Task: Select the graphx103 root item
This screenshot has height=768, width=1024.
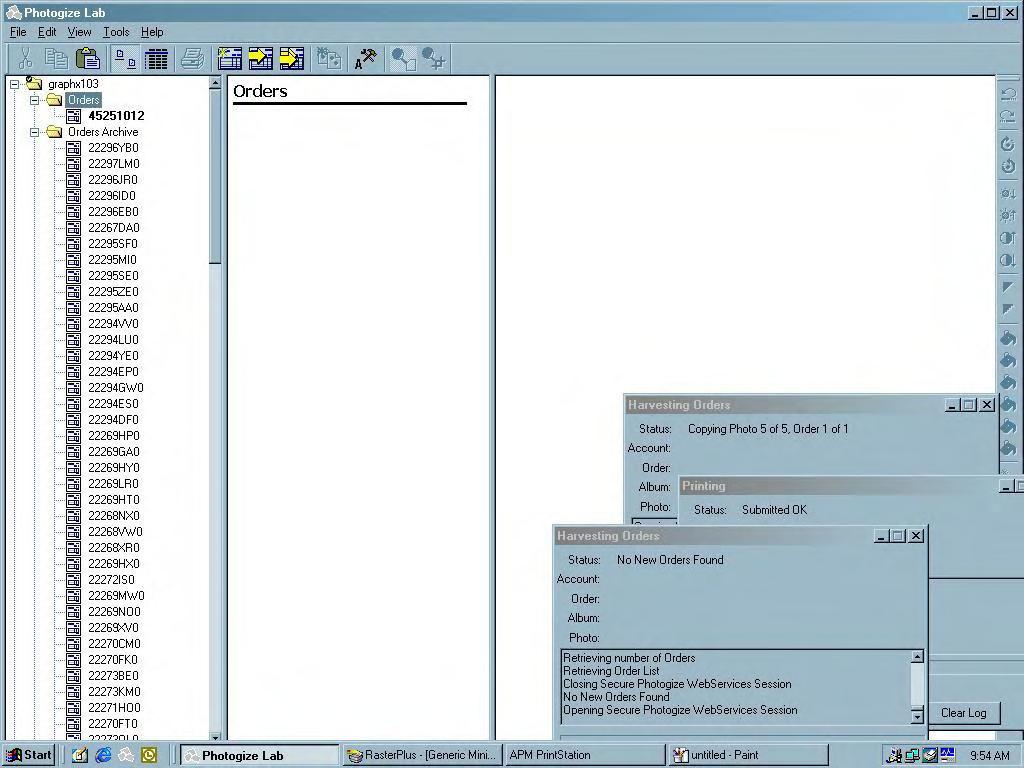Action: pos(73,84)
